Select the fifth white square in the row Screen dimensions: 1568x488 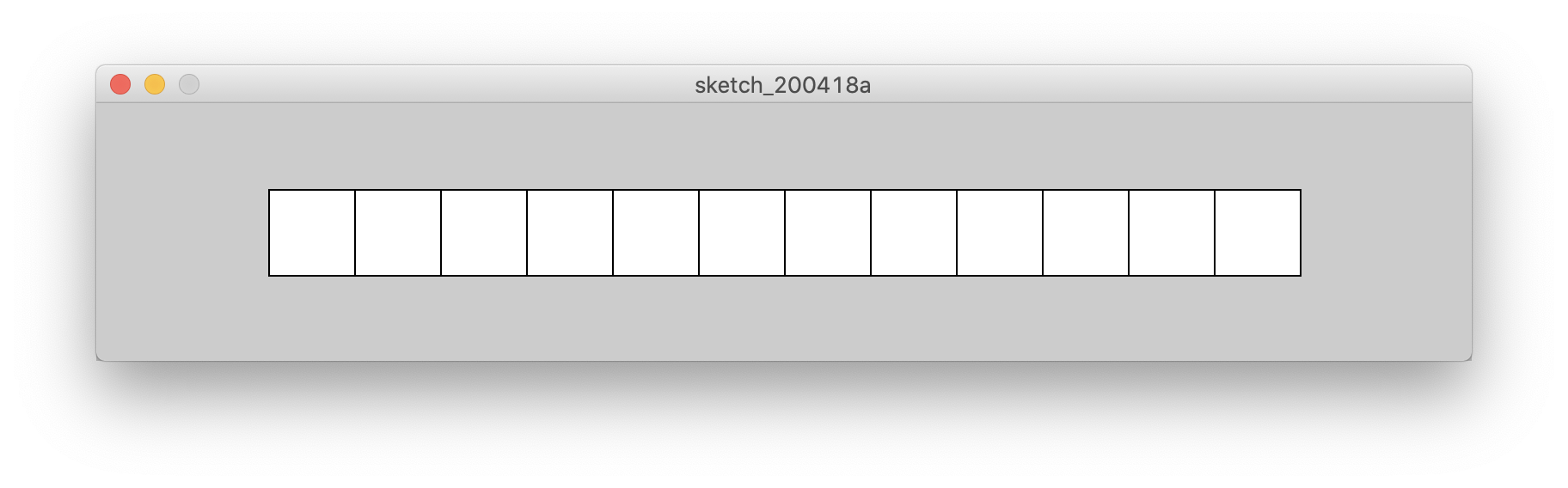[x=656, y=233]
